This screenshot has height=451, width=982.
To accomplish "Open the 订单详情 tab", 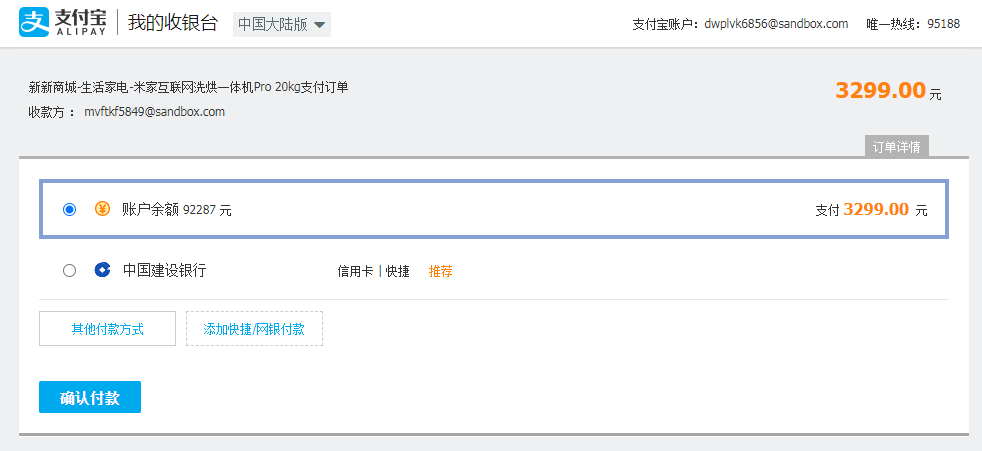I will point(897,147).
